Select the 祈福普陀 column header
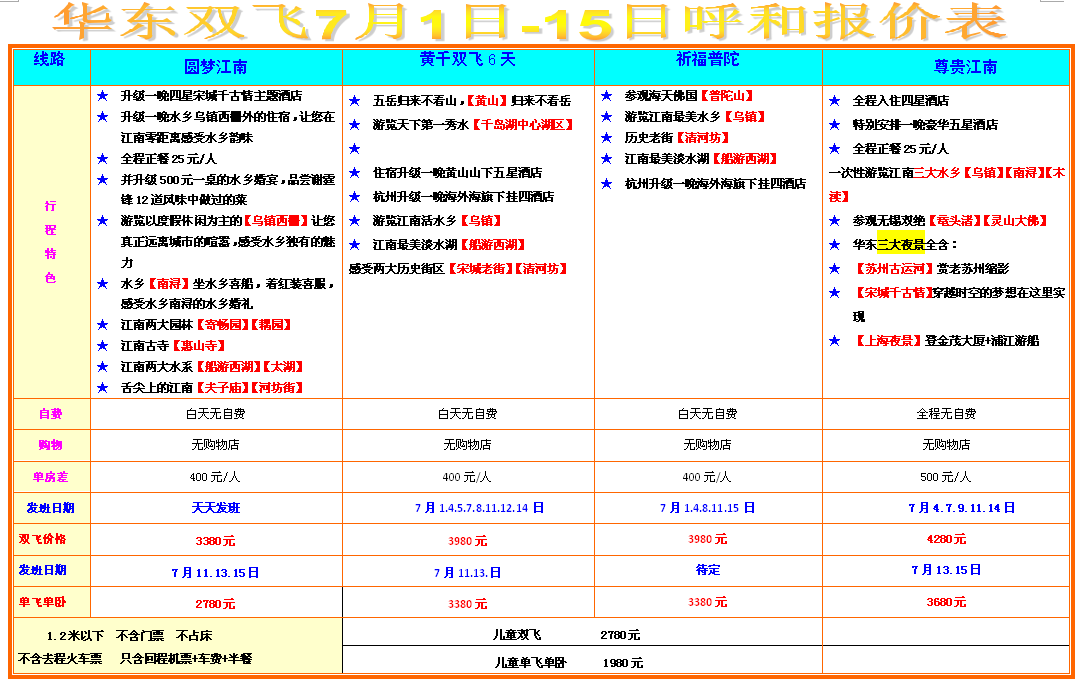 708,60
